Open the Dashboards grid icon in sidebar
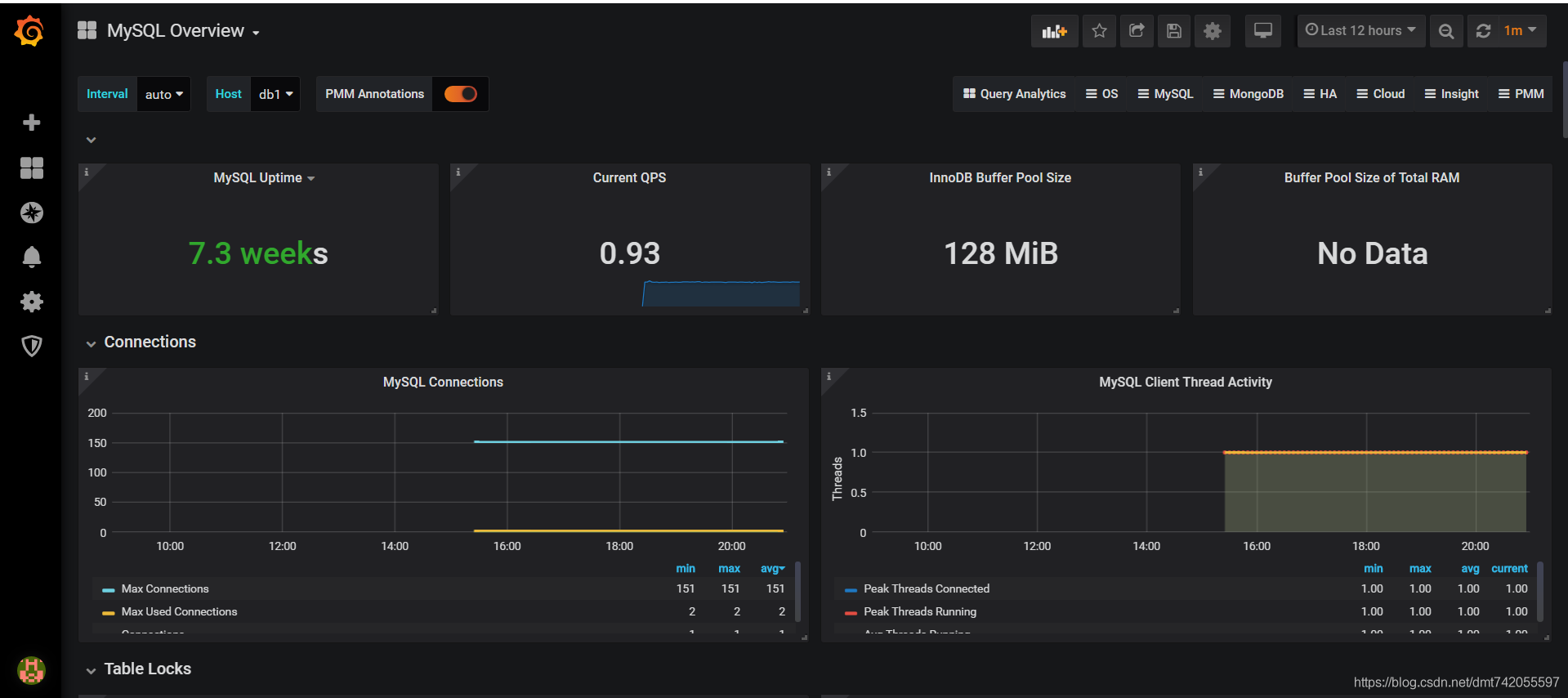Viewport: 1568px width, 698px height. tap(31, 168)
